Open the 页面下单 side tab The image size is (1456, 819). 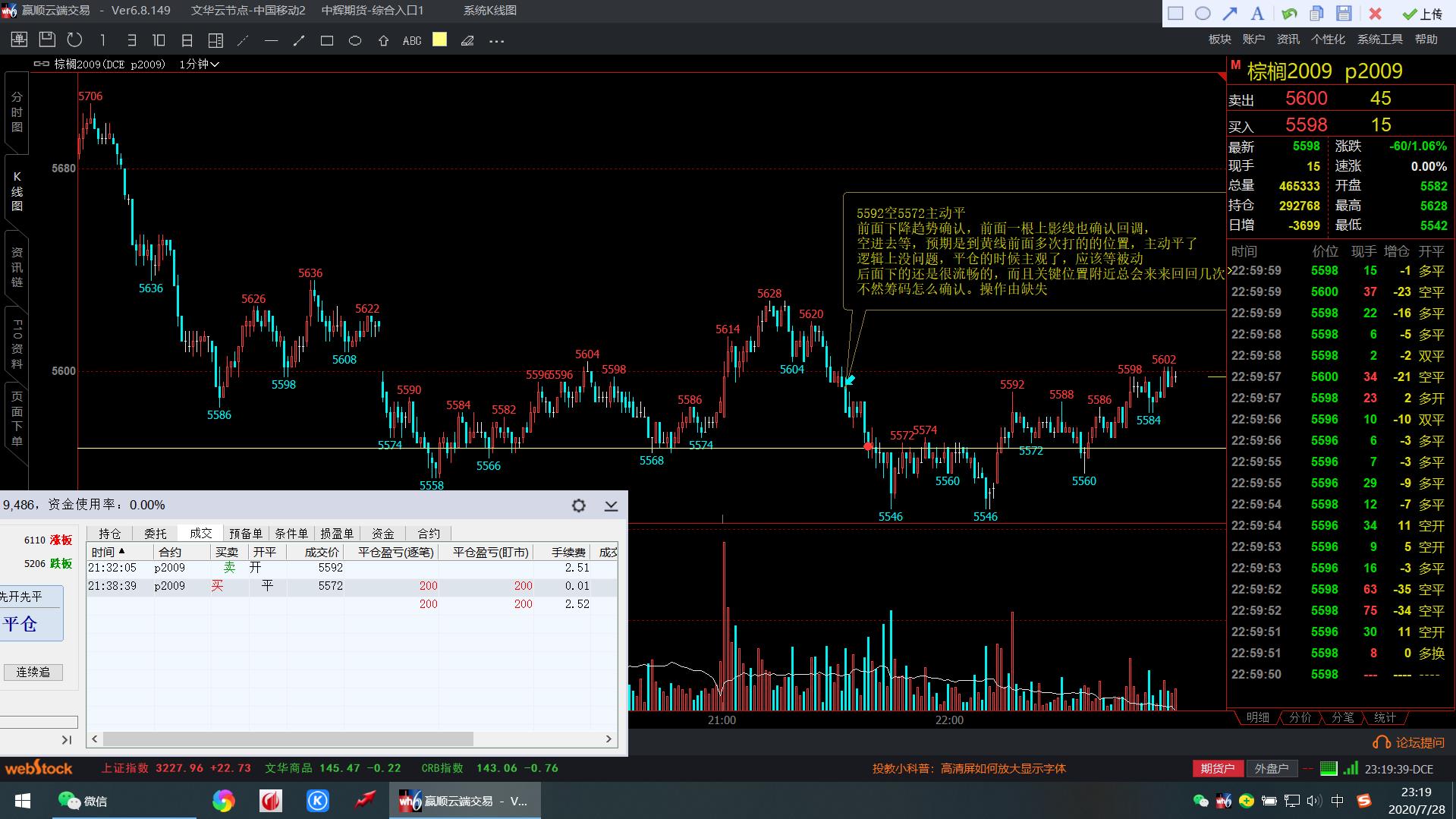(17, 419)
